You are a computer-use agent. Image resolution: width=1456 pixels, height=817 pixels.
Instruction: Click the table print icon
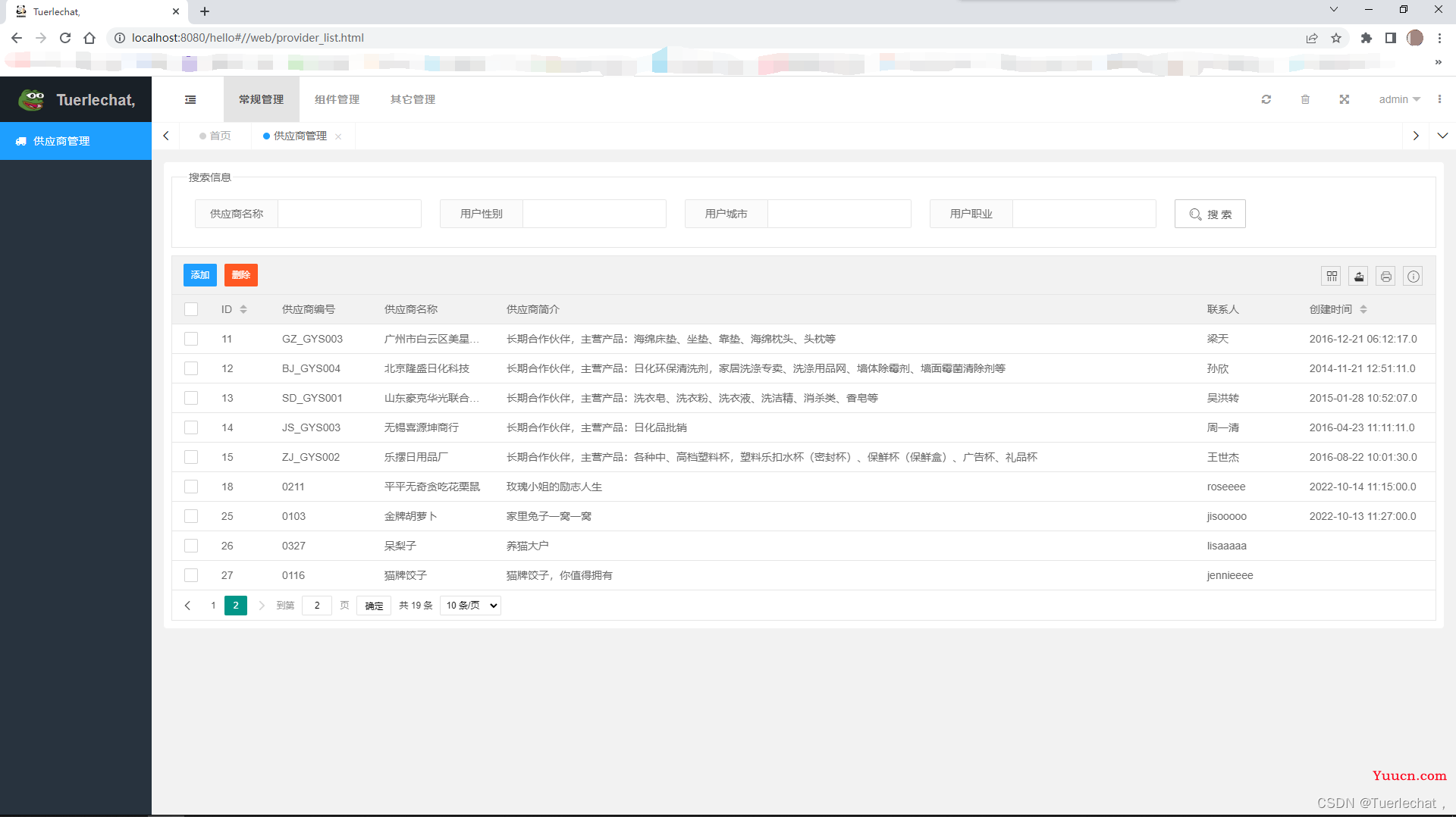point(1386,276)
